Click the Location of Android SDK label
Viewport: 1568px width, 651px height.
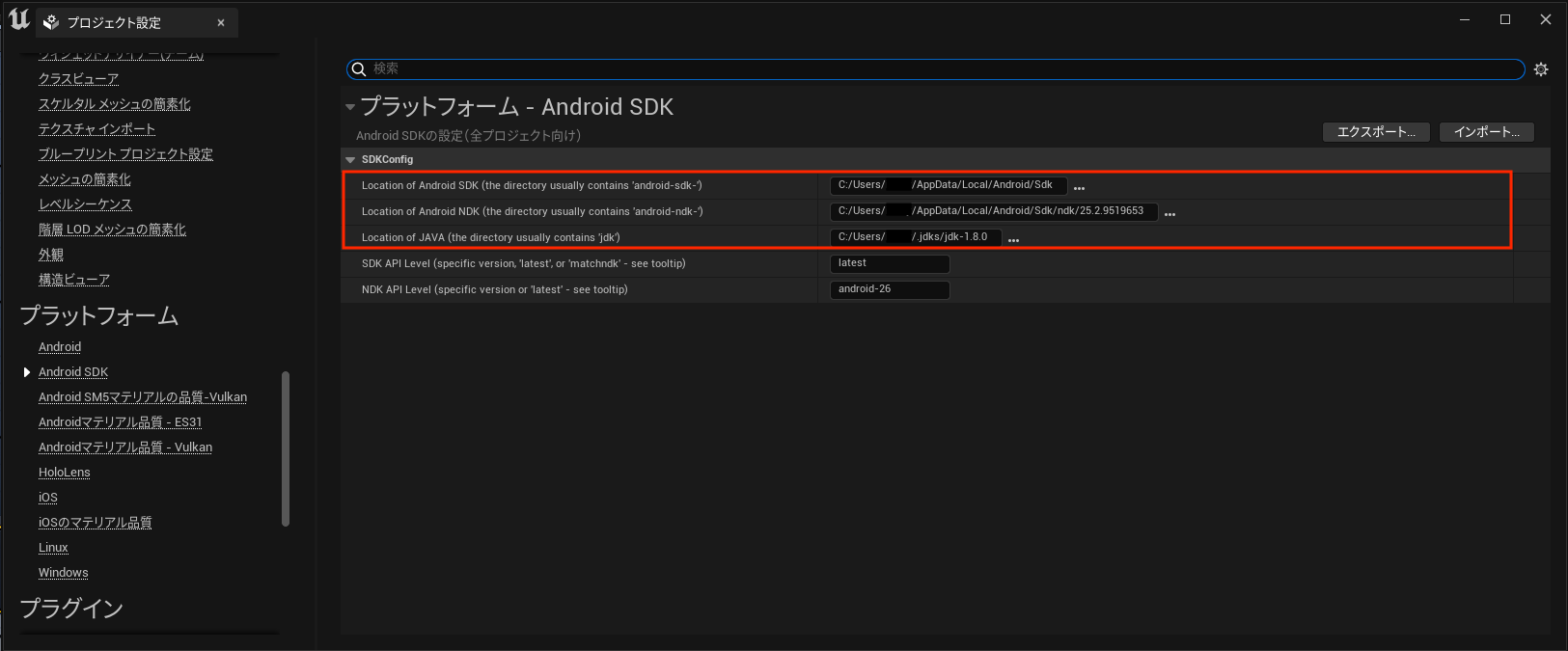tap(532, 185)
